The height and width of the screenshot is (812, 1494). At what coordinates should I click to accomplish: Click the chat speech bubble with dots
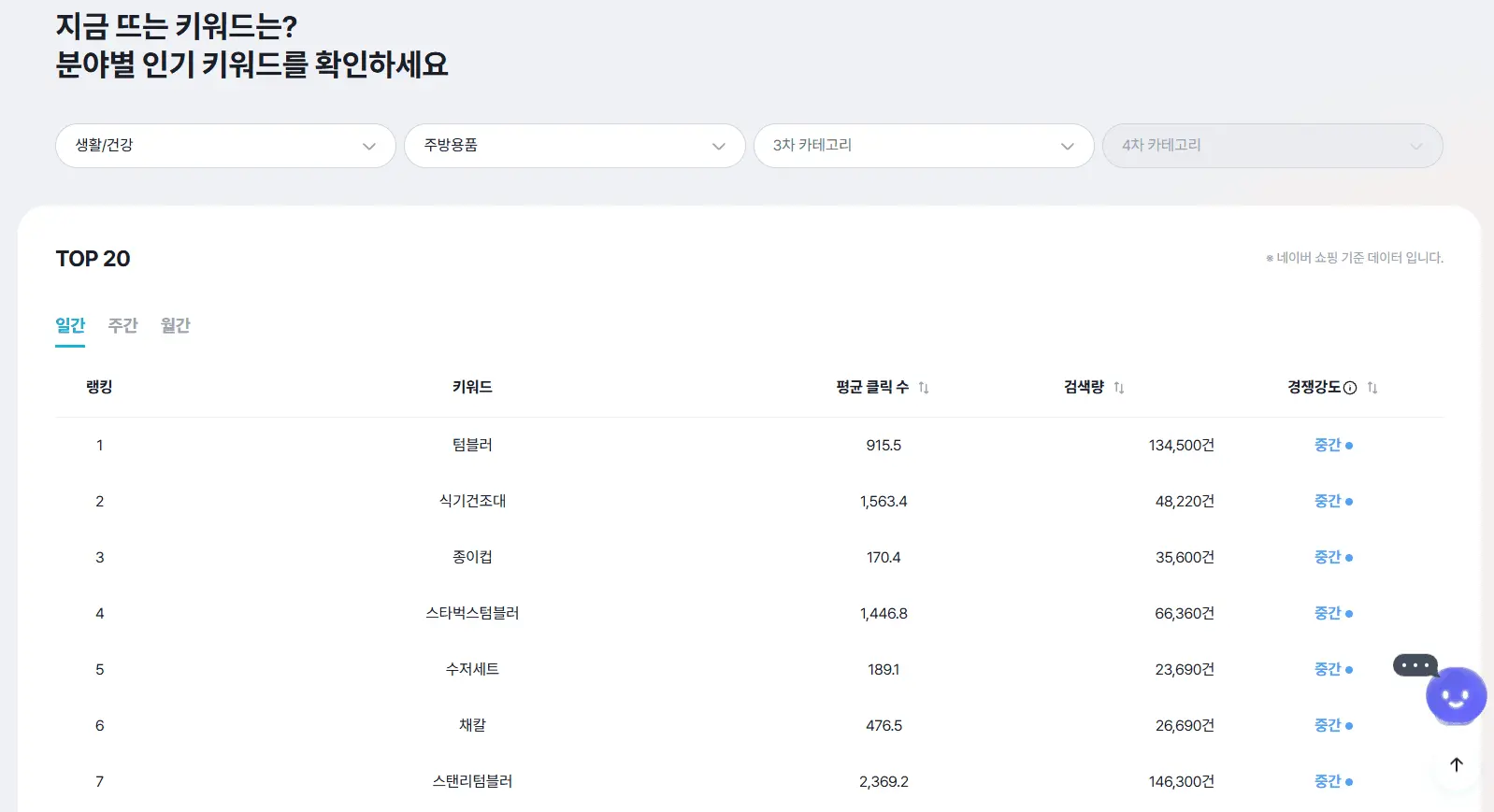[1415, 665]
